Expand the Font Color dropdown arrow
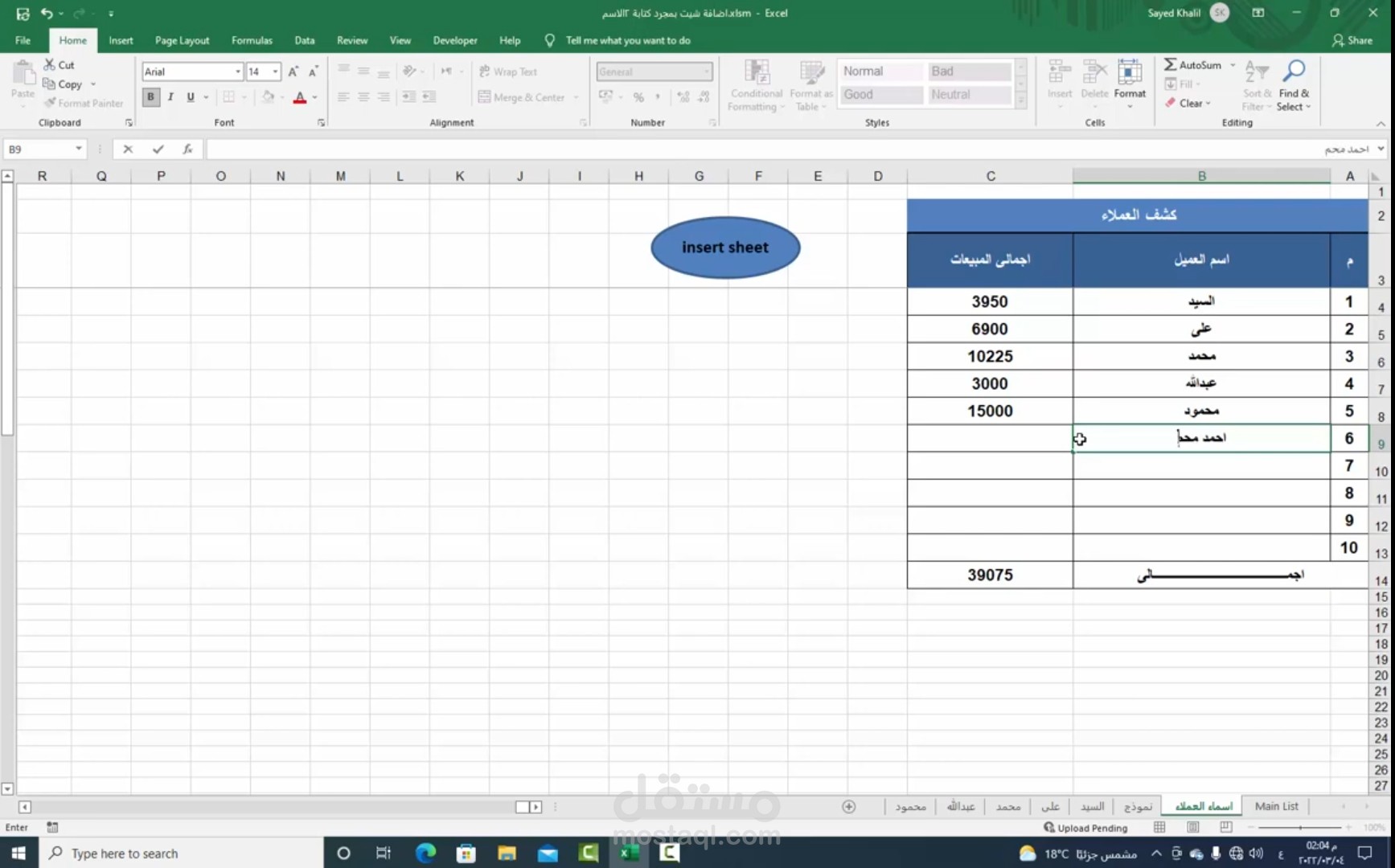The width and height of the screenshot is (1395, 868). [x=314, y=97]
